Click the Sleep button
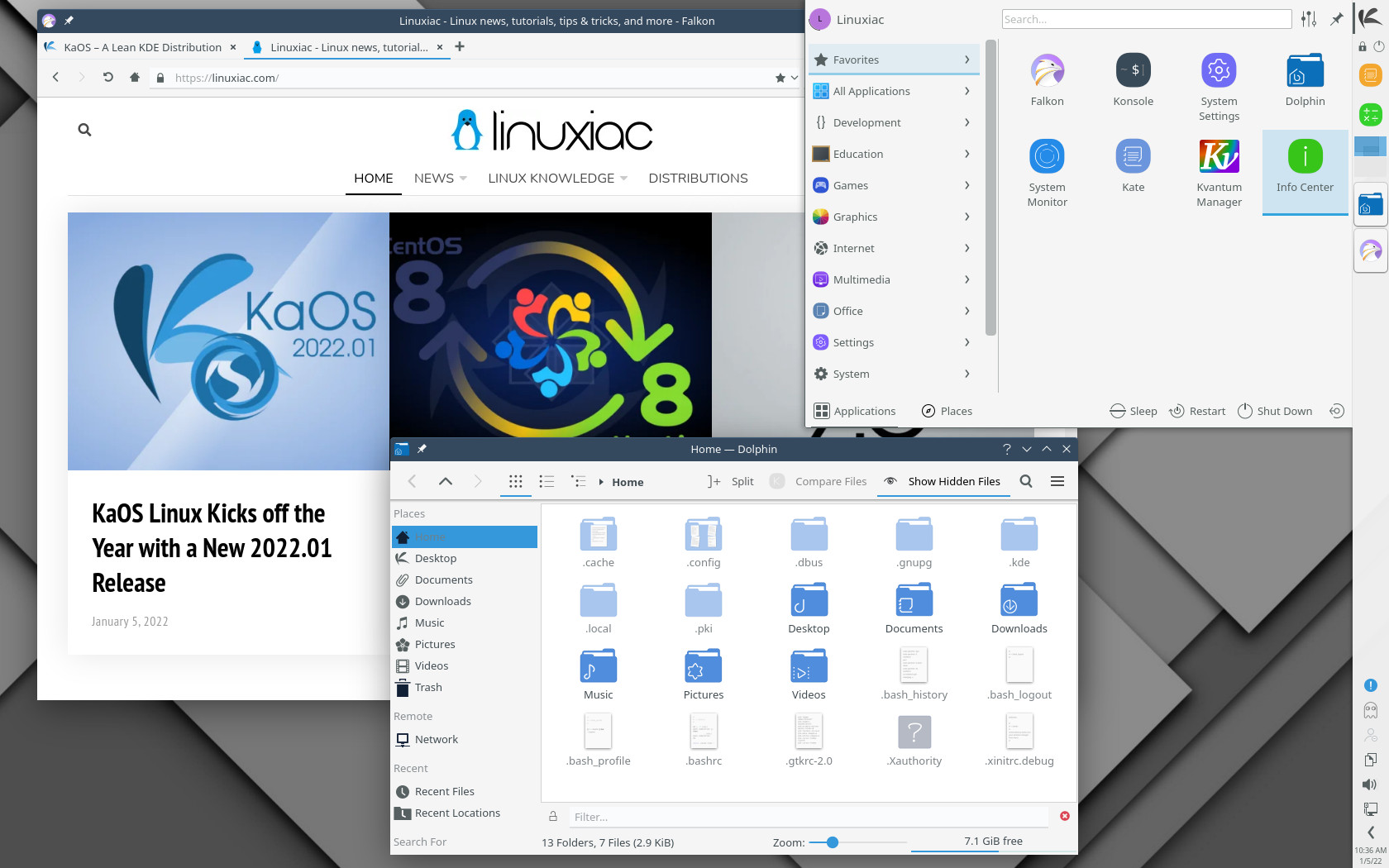 (x=1134, y=411)
